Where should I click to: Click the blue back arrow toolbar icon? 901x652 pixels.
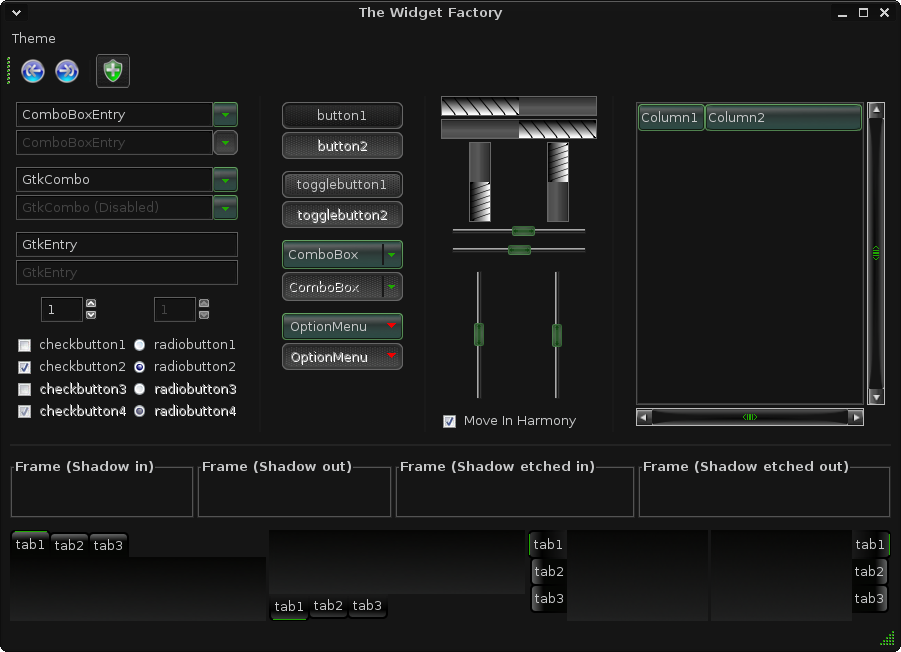pyautogui.click(x=33, y=71)
